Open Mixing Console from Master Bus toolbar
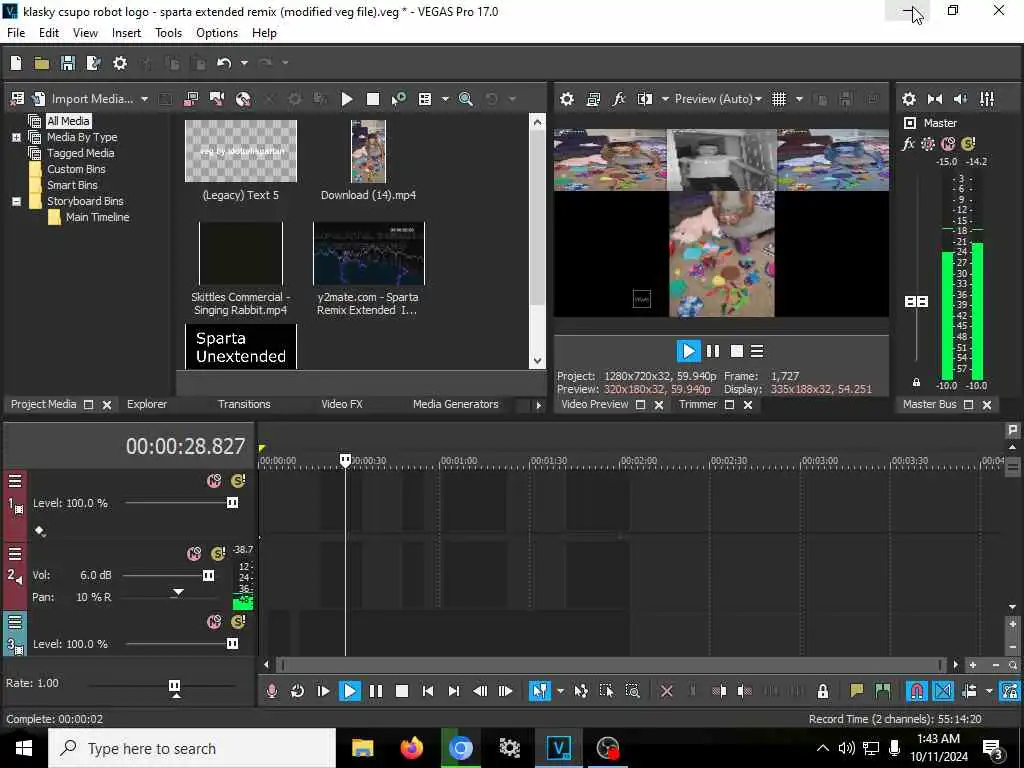 pyautogui.click(x=987, y=99)
